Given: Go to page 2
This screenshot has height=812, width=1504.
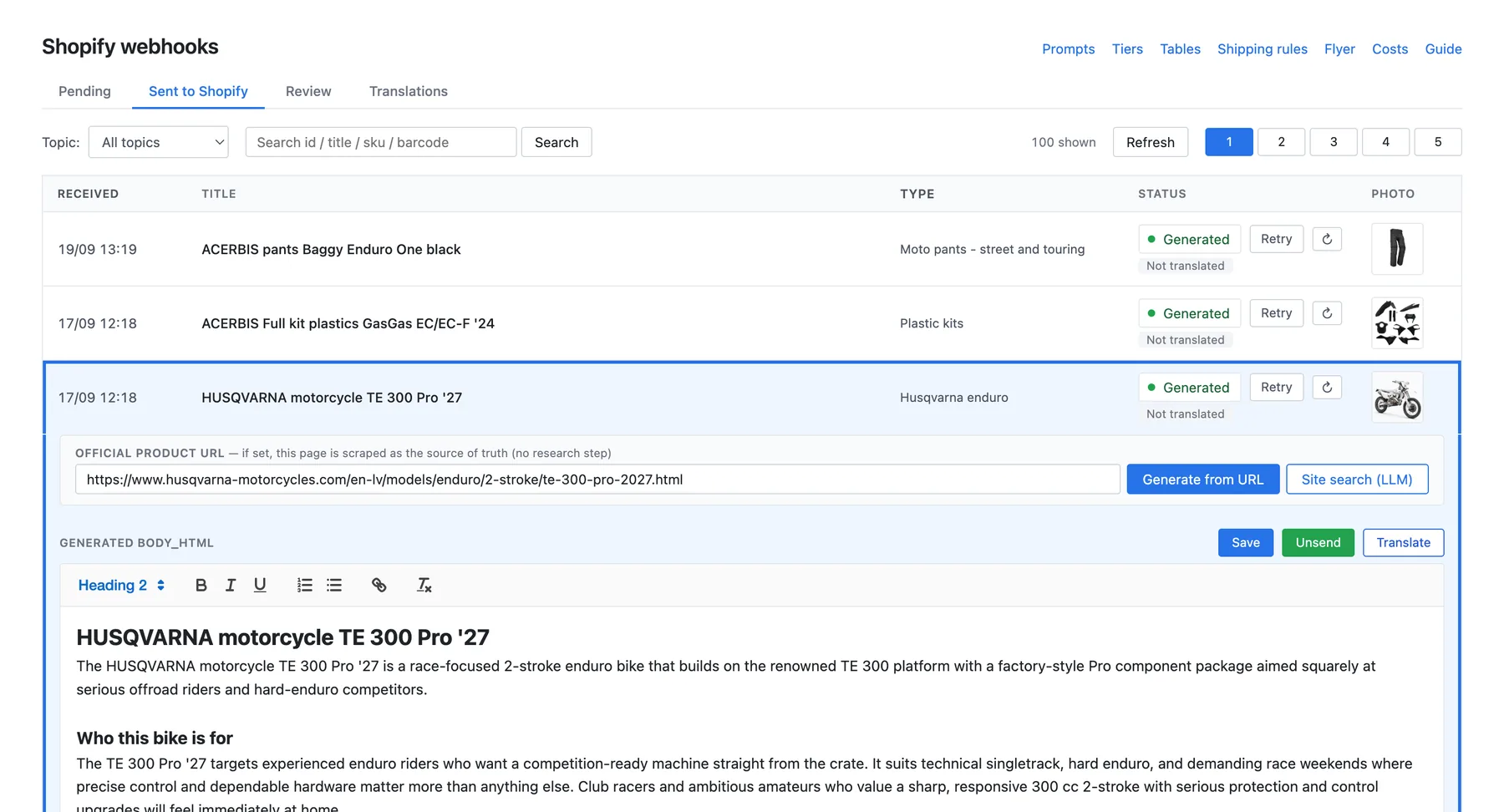Looking at the screenshot, I should click(1281, 142).
